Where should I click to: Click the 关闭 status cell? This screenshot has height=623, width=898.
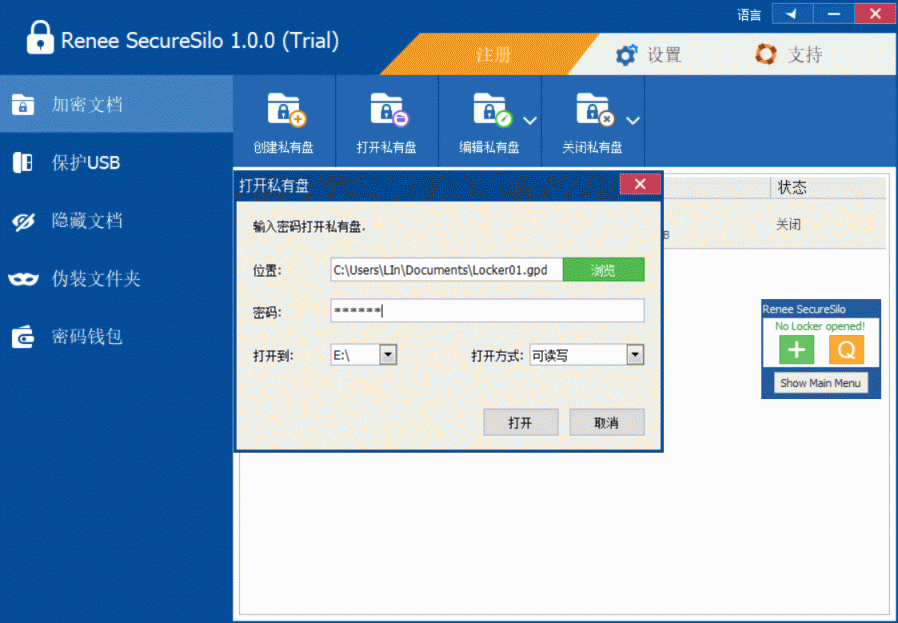click(x=789, y=224)
